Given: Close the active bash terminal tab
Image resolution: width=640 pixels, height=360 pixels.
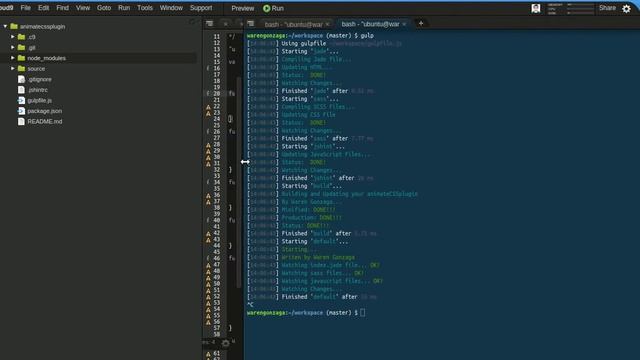Looking at the screenshot, I should 404,24.
